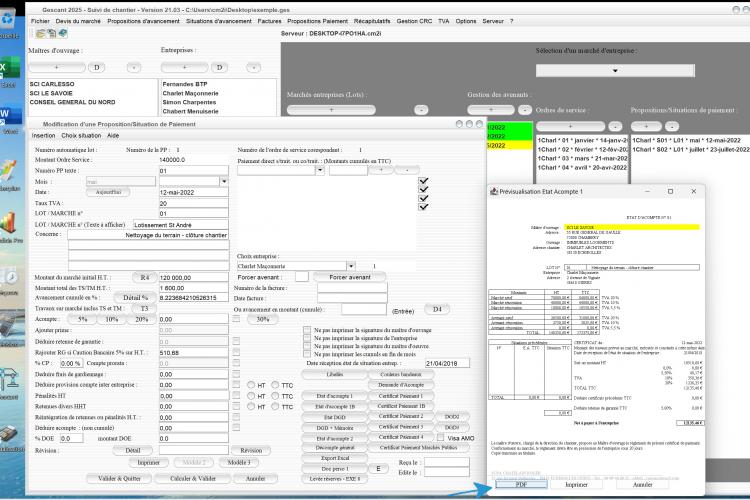Click the Etat DGD button
This screenshot has width=750, height=500.
[334, 417]
